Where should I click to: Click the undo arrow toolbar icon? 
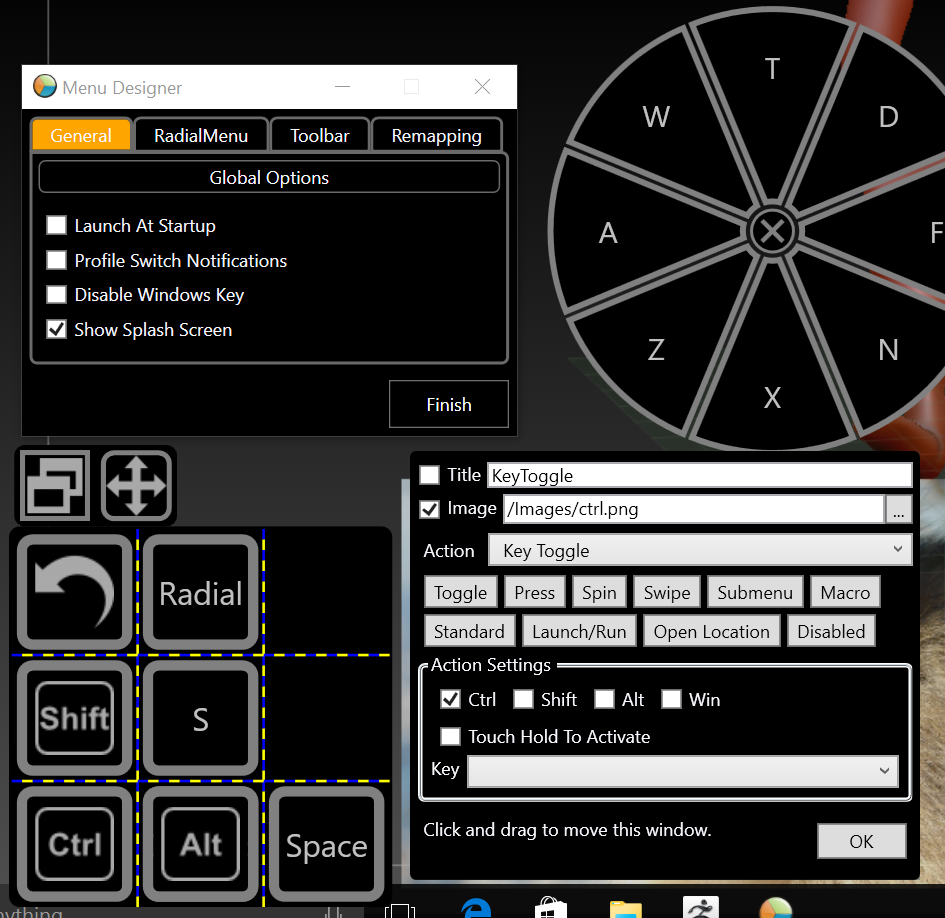pyautogui.click(x=73, y=592)
